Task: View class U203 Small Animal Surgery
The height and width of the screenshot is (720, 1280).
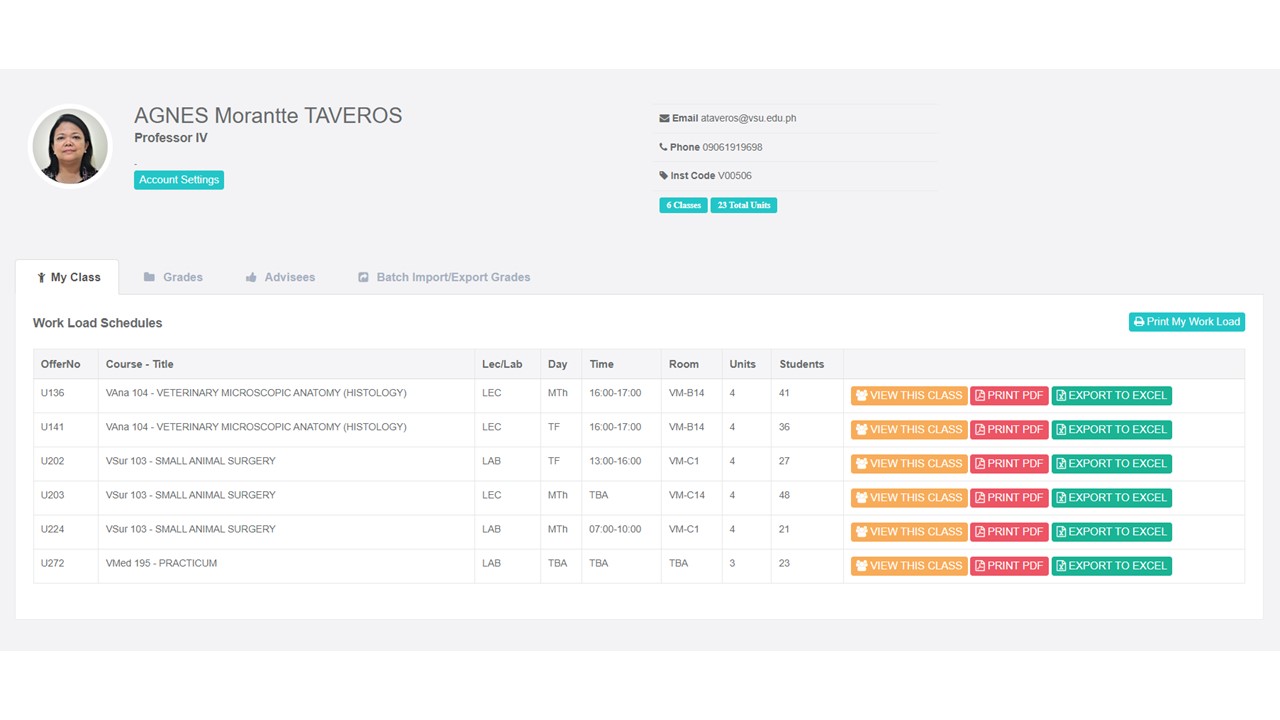Action: 908,497
